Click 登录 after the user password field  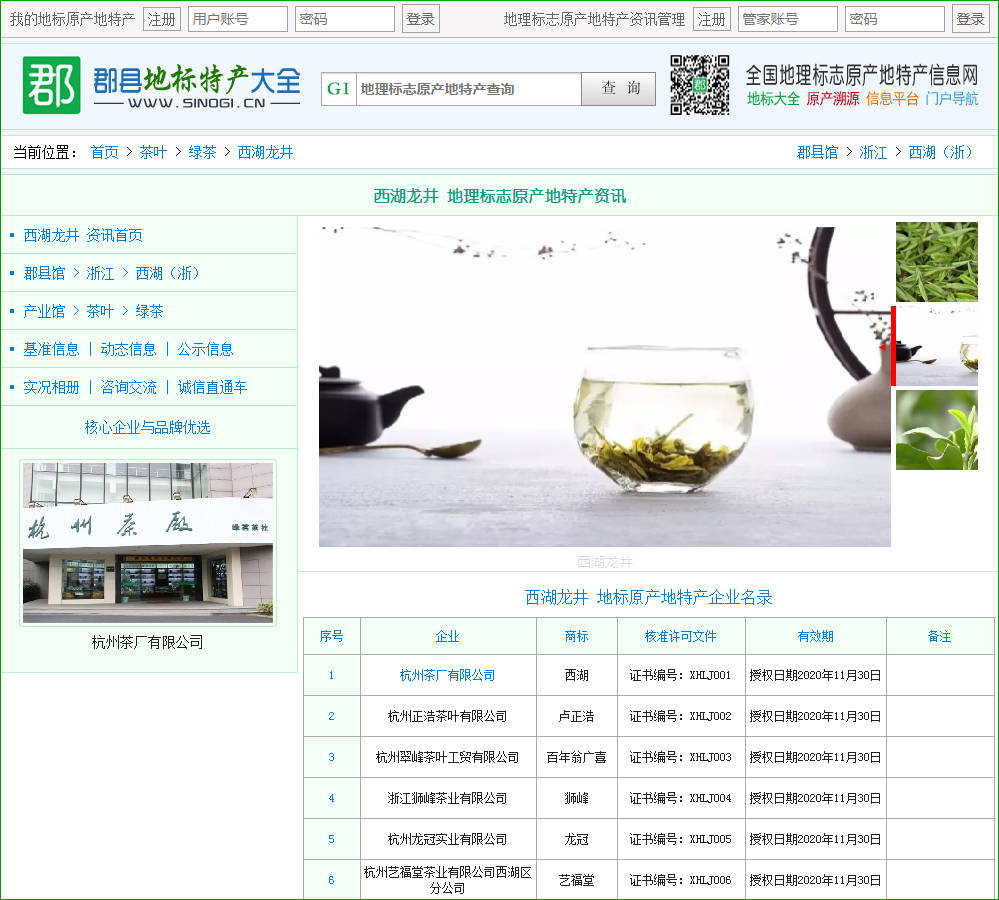[x=420, y=19]
